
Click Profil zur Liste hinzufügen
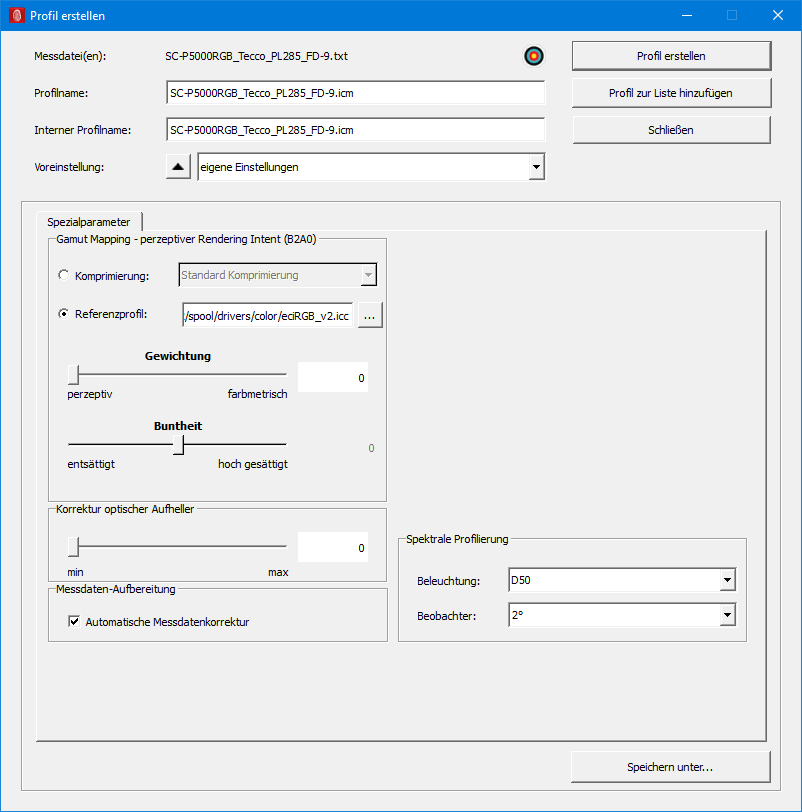coord(671,93)
